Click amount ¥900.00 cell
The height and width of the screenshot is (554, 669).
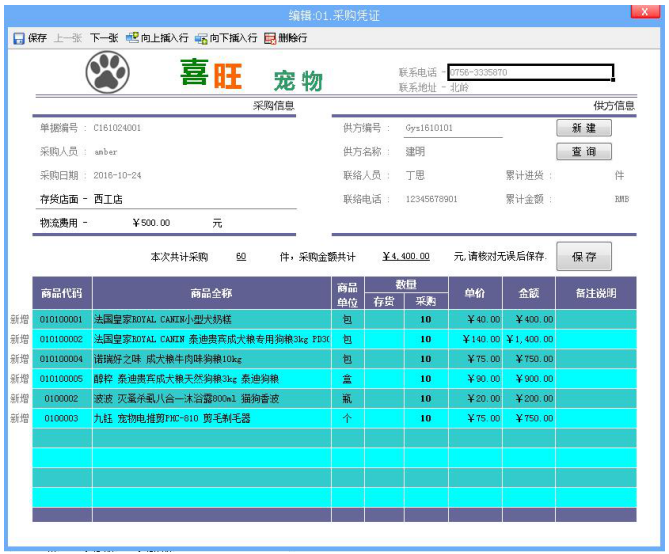pyautogui.click(x=529, y=379)
